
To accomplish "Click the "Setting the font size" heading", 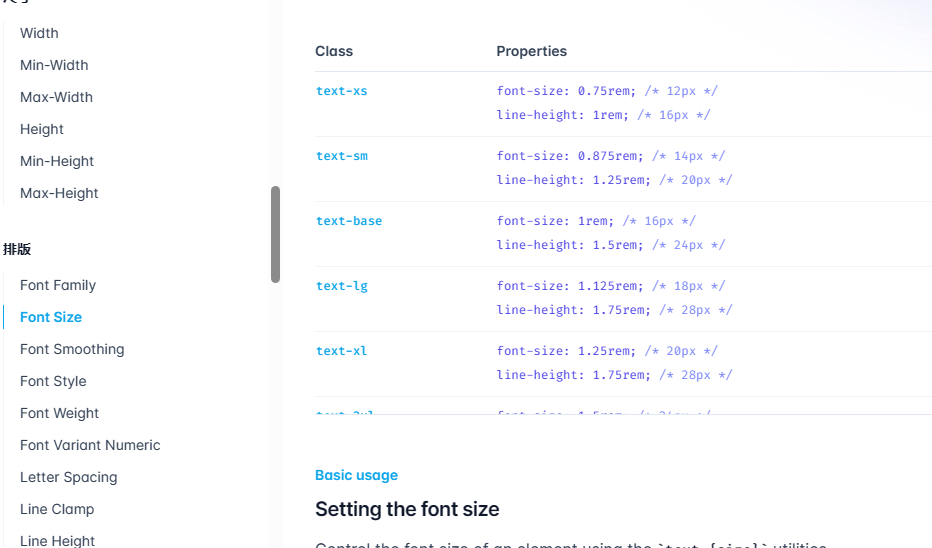I will tap(407, 509).
